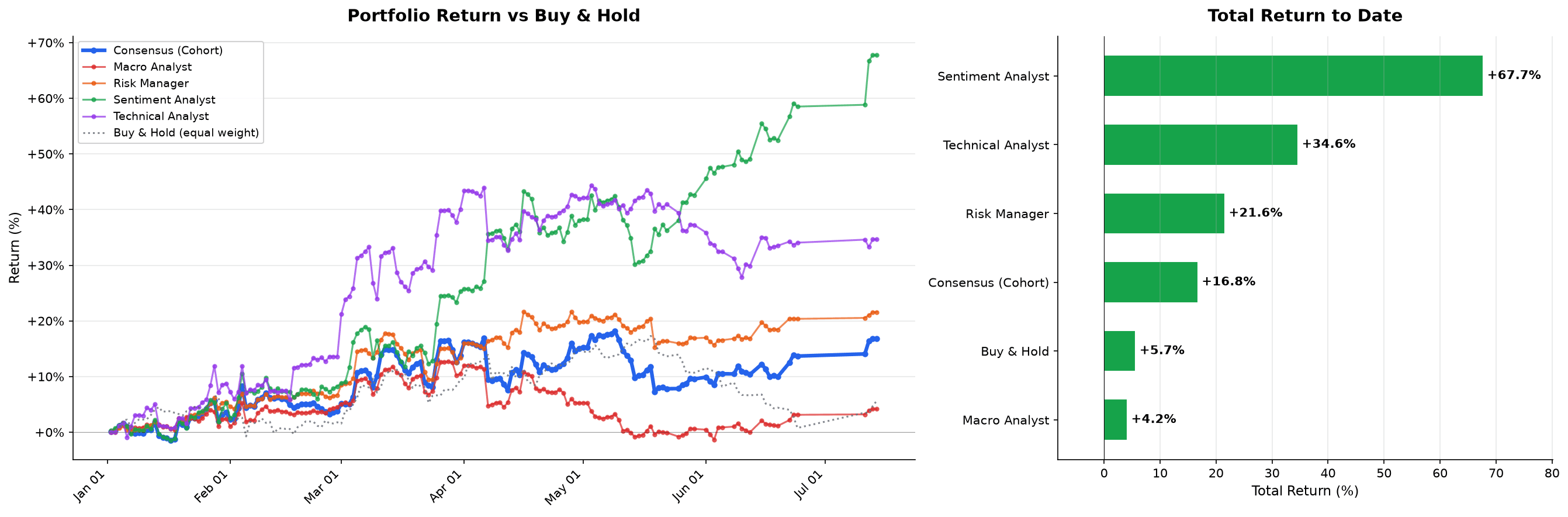Click the Total Return to Date title

tap(1305, 16)
